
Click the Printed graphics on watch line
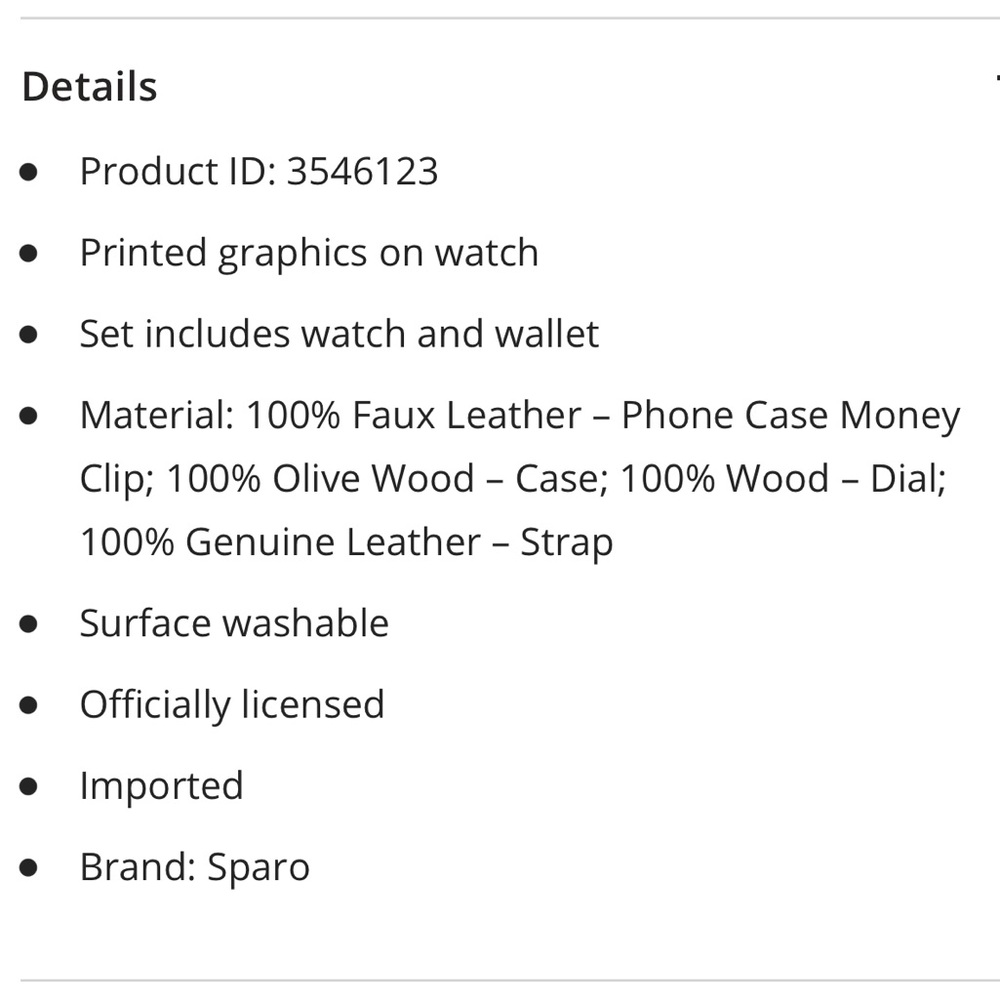[309, 253]
